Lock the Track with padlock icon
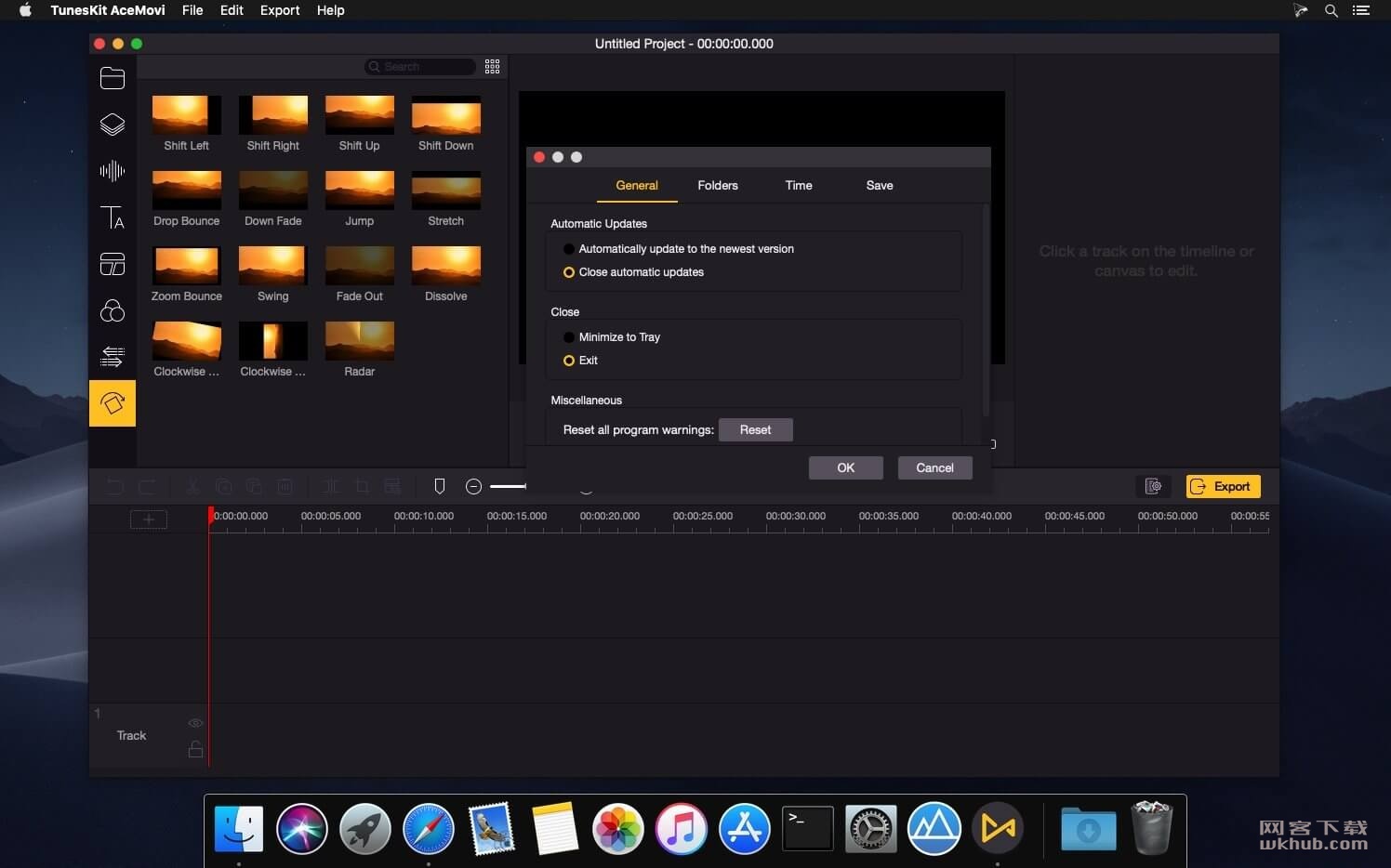 click(195, 749)
